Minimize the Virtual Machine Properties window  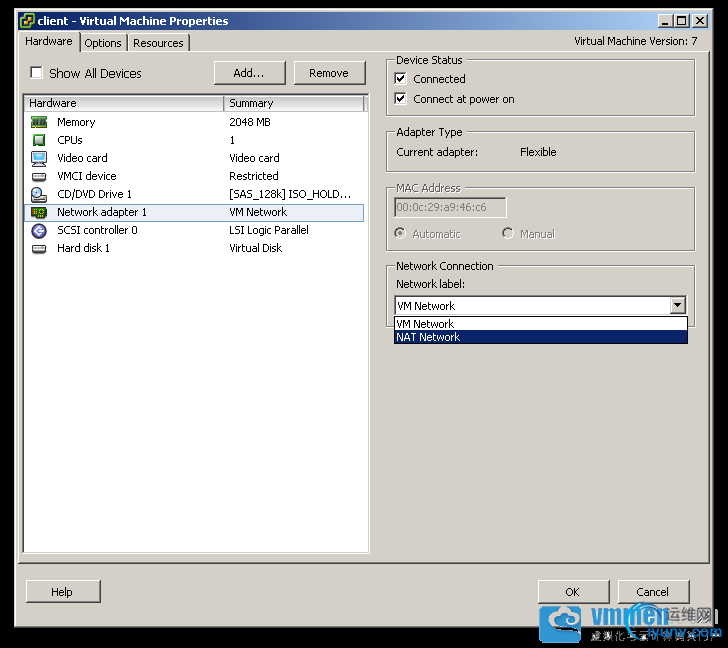tap(665, 20)
